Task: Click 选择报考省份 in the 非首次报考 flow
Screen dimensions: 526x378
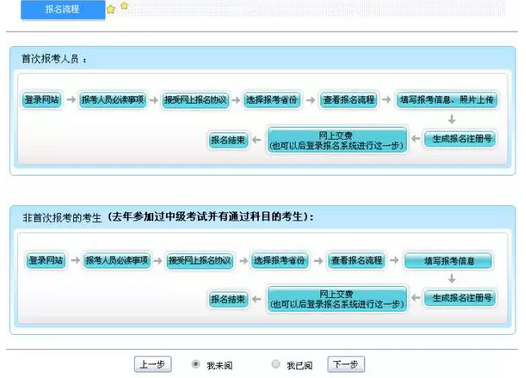Action: (279, 260)
